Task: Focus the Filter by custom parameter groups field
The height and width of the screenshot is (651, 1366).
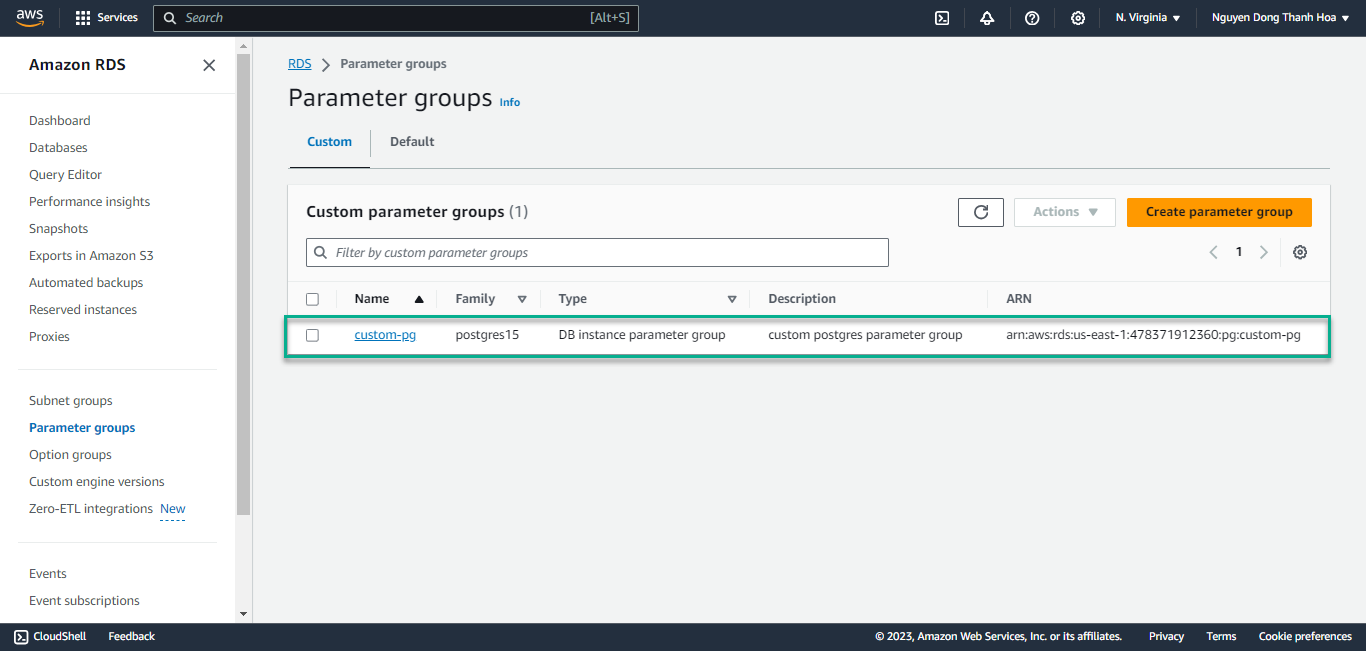Action: pyautogui.click(x=597, y=253)
